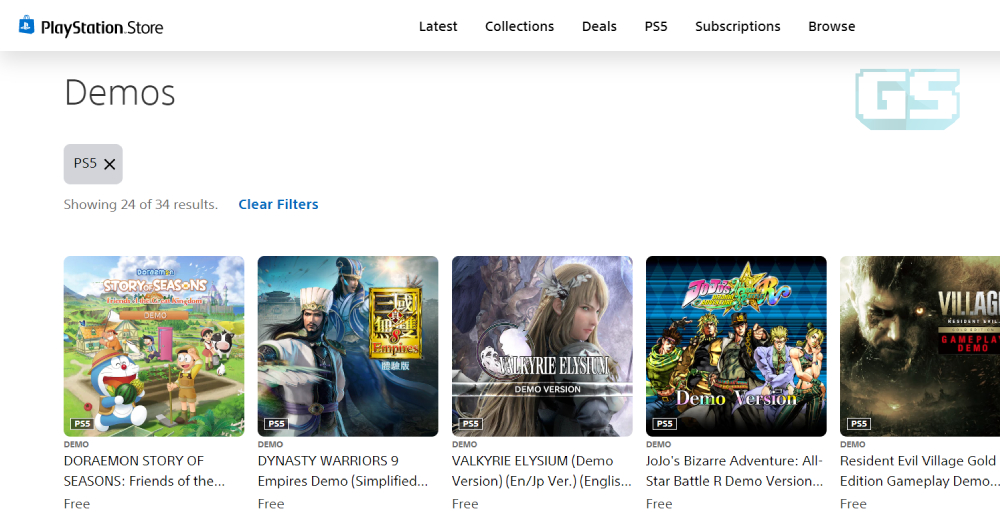
Task: Click the 'Showing 24 of 34 results.' text
Action: pos(140,204)
